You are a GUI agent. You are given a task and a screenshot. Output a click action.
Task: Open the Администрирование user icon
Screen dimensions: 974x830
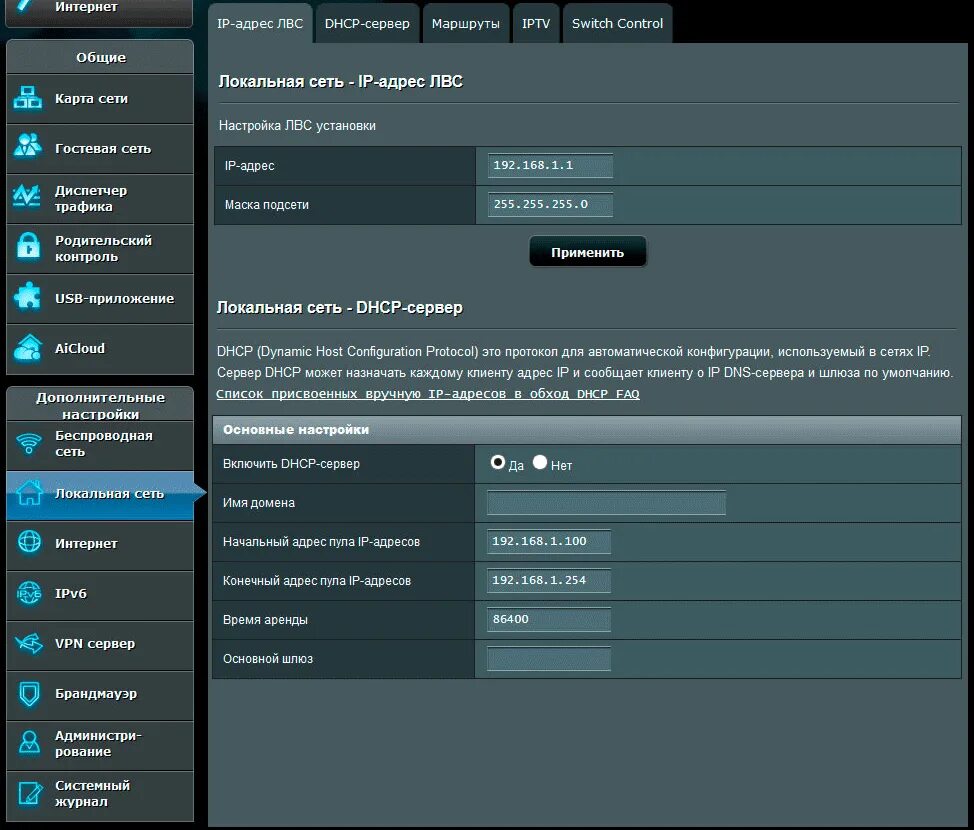tap(29, 742)
